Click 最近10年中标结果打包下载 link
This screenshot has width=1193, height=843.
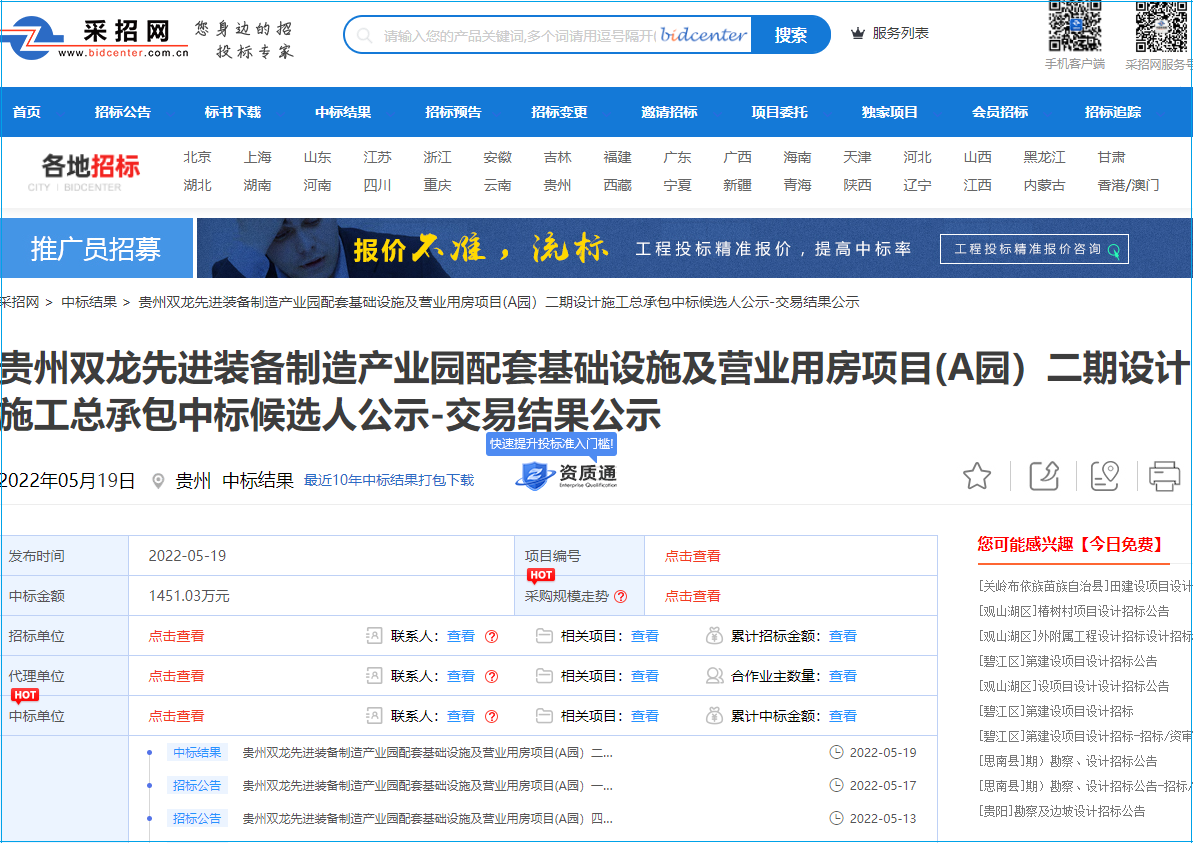(x=389, y=480)
